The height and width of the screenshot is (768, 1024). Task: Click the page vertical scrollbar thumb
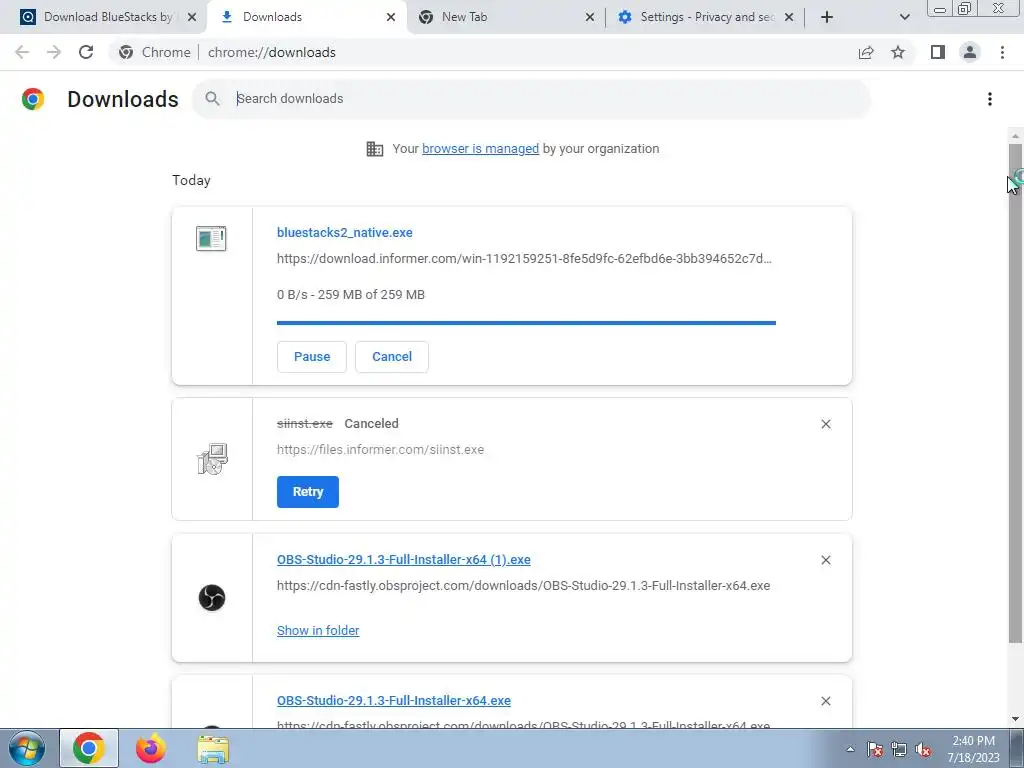pos(1015,392)
